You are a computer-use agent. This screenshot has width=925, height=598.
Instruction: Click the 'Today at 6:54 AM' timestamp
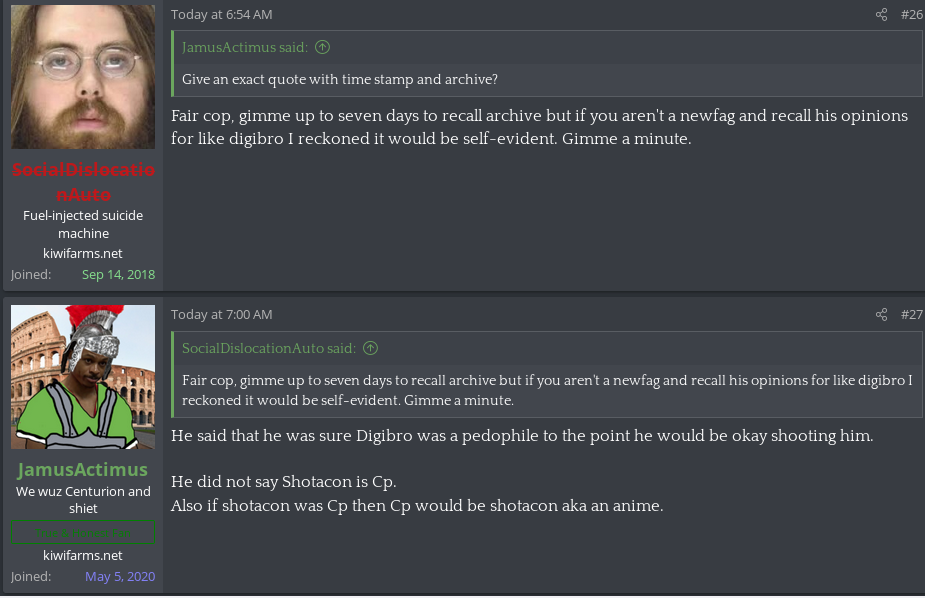tap(221, 15)
